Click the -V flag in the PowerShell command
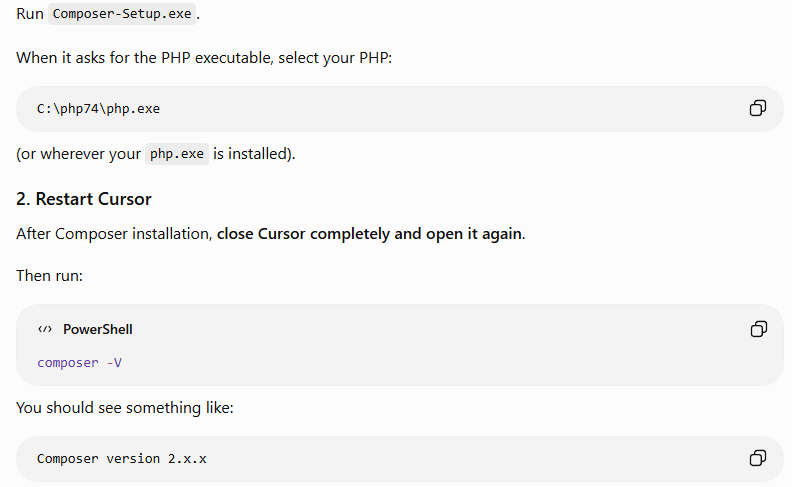Screen dimensions: 792x487 [x=114, y=363]
